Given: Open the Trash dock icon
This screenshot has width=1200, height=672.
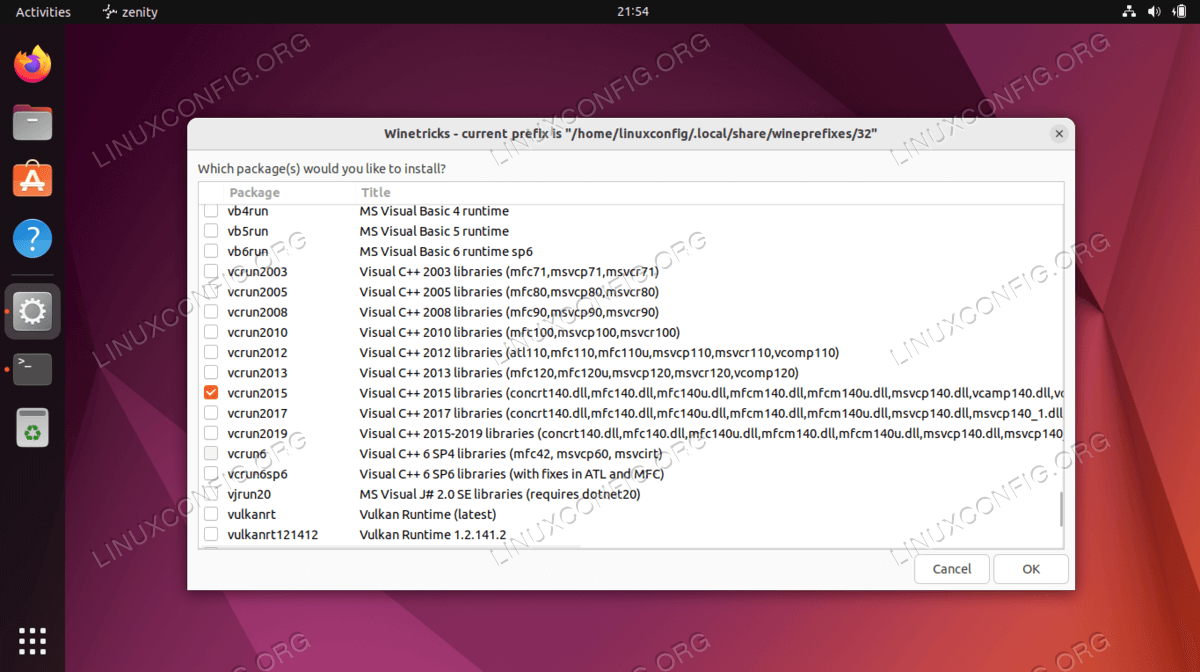Looking at the screenshot, I should click(x=33, y=427).
